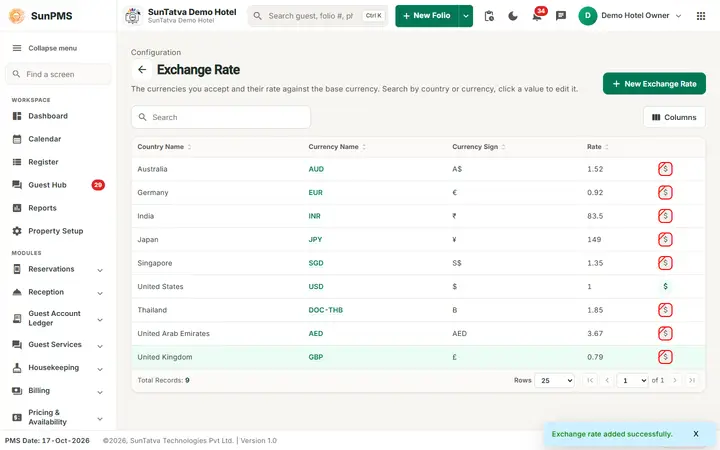Sort by Country Name column
Viewport: 720px width, 450px height.
pyautogui.click(x=164, y=147)
